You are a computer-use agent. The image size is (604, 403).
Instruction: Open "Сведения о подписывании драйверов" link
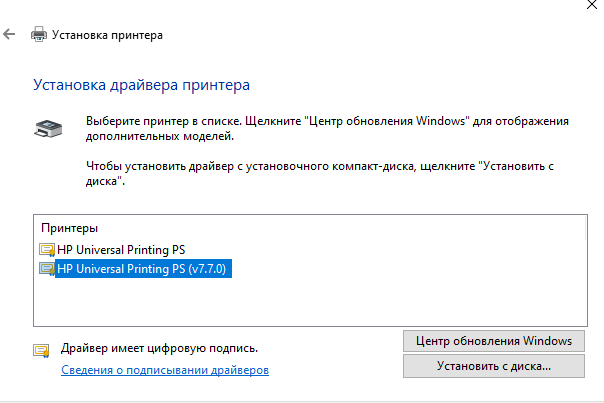tap(164, 369)
